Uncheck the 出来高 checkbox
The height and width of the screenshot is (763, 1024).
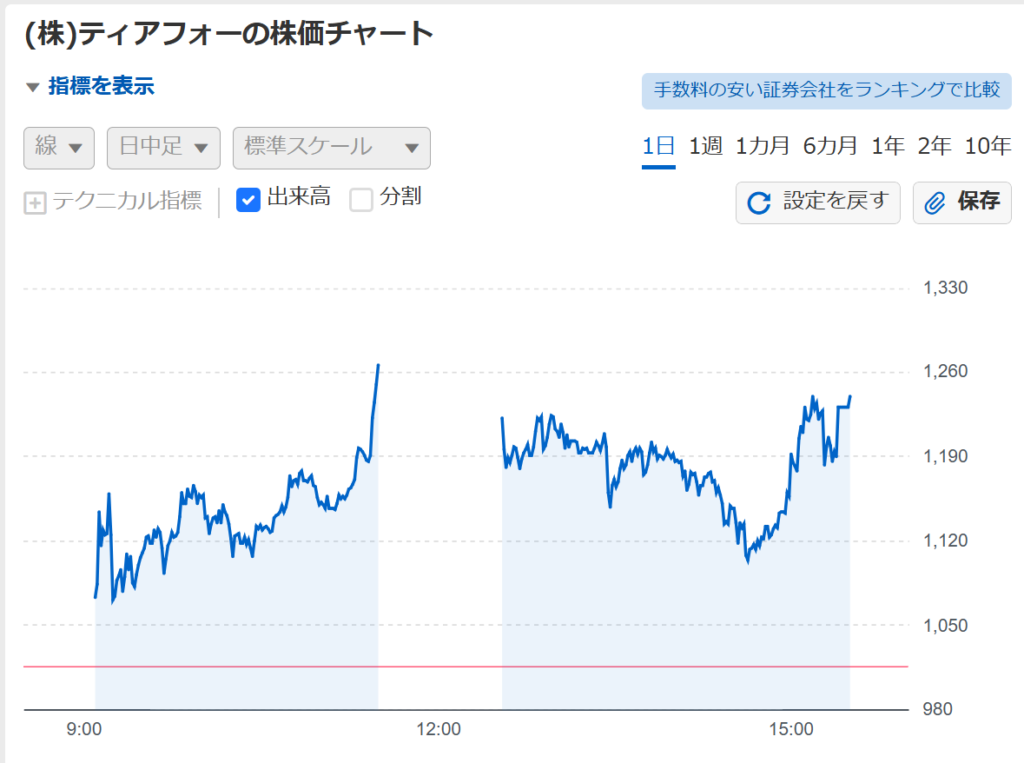248,200
